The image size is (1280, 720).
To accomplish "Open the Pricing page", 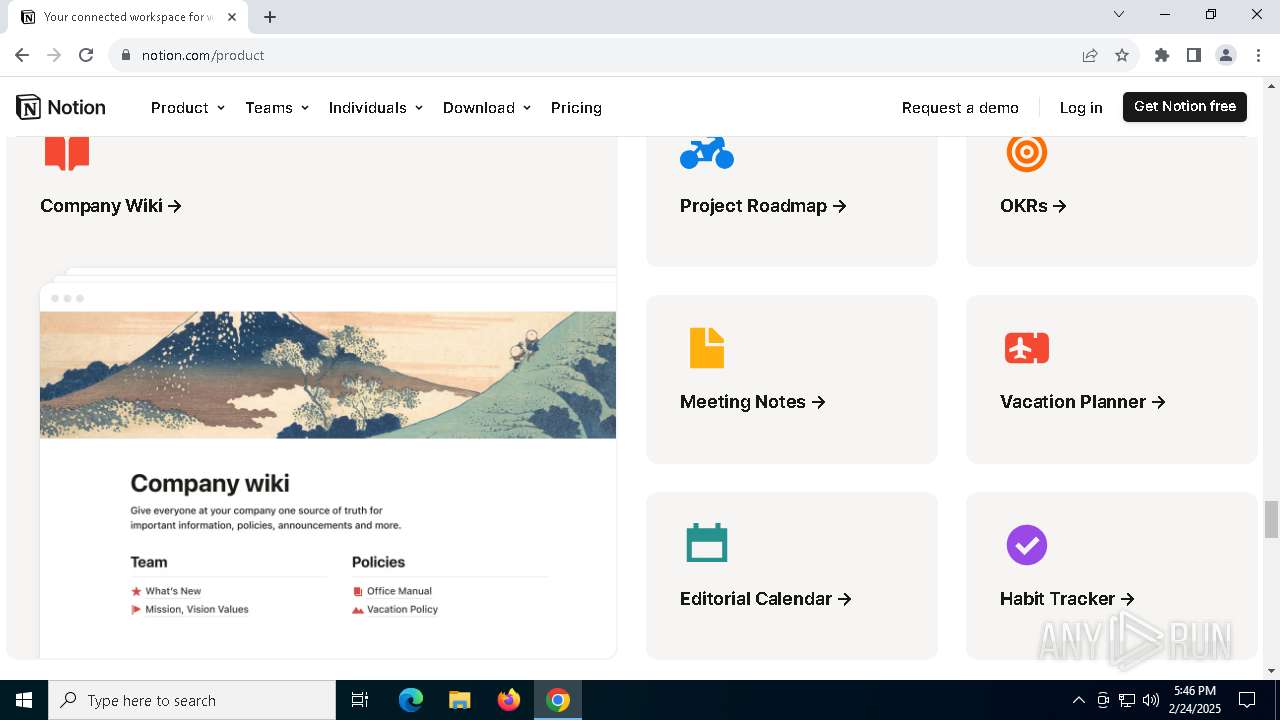I will [x=576, y=107].
